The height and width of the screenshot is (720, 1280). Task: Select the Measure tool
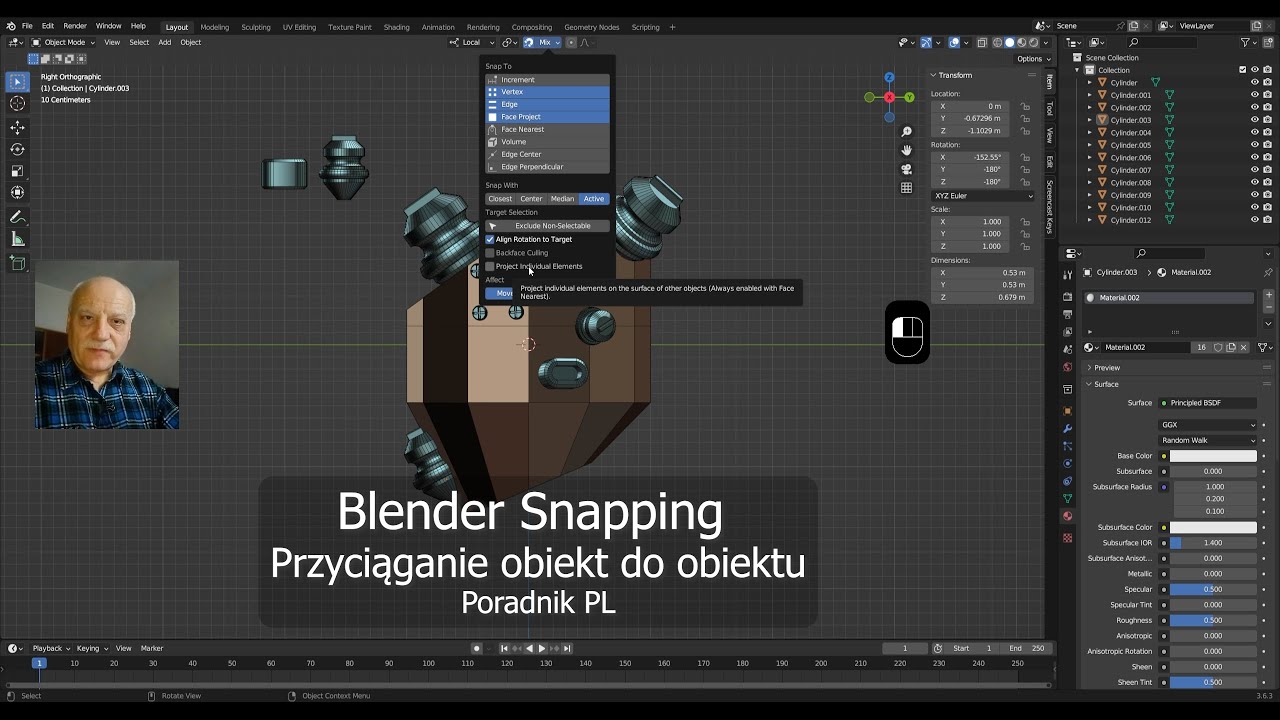tap(18, 239)
